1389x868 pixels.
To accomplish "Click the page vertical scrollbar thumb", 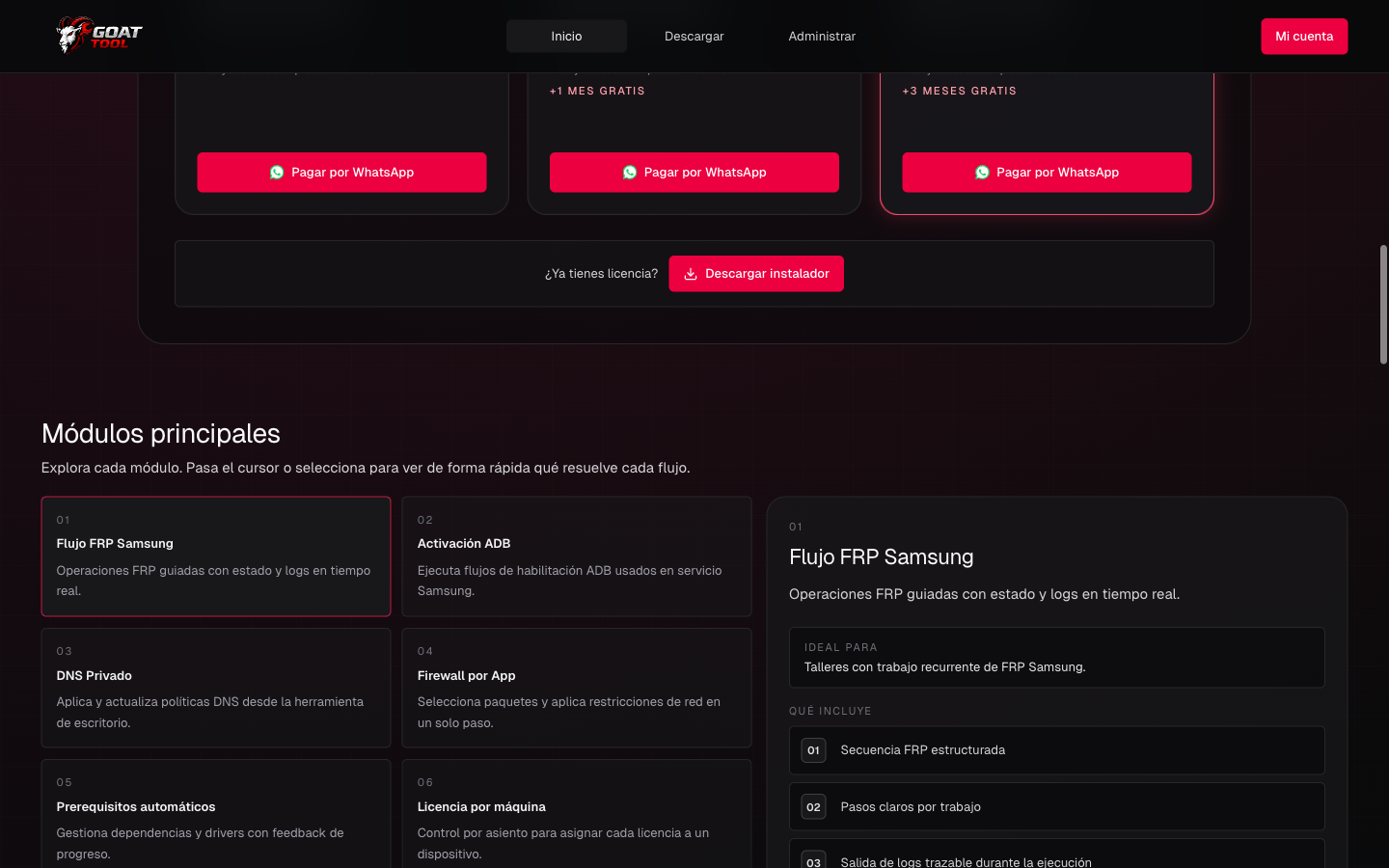I will [1383, 305].
